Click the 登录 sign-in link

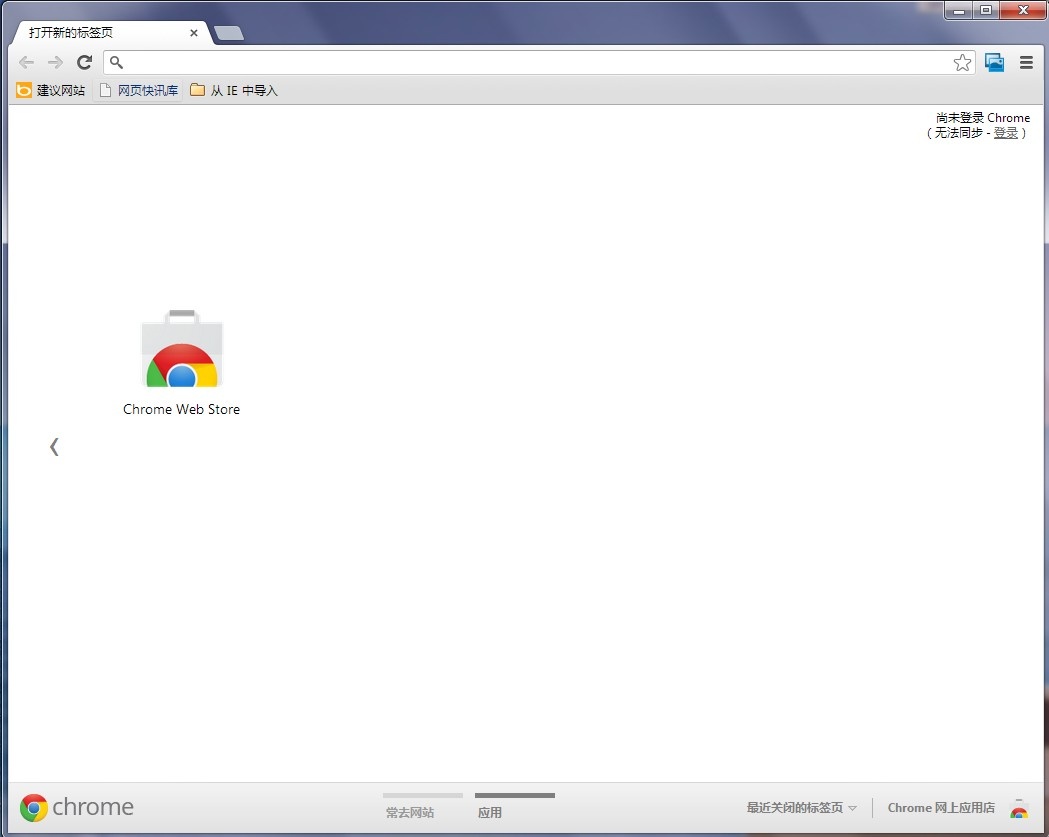[1006, 133]
